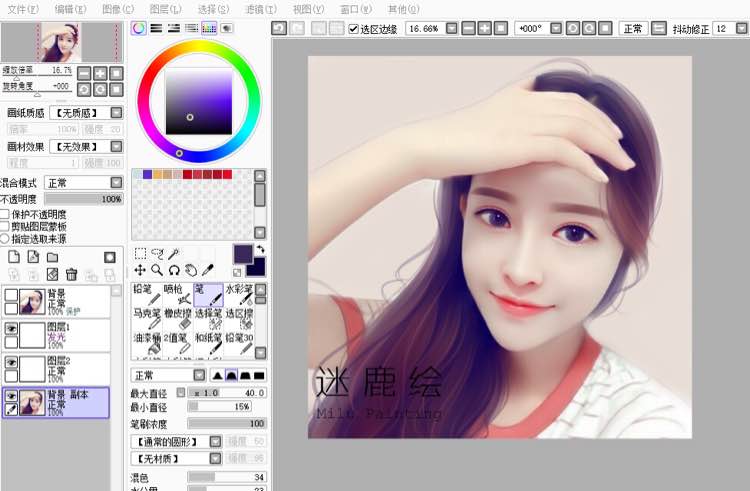
Task: Hide 图层1 using its eye icon
Action: [11, 327]
